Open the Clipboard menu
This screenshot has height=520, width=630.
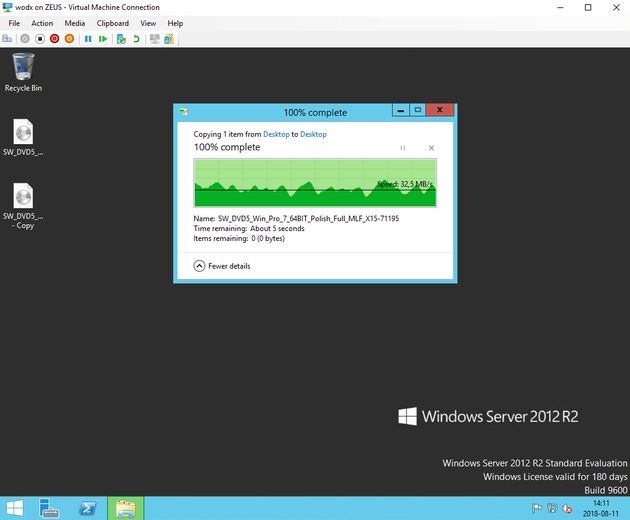coord(113,23)
